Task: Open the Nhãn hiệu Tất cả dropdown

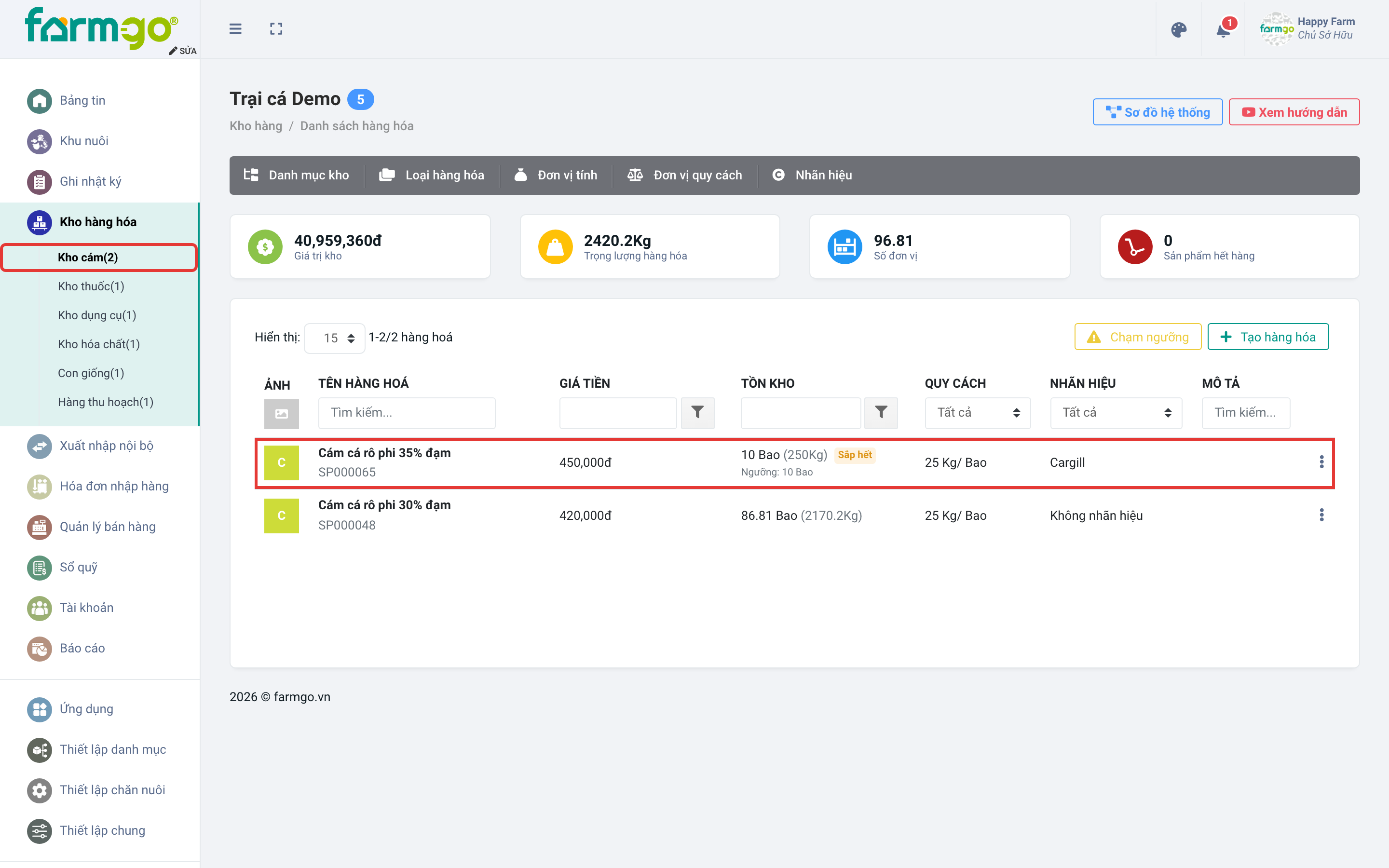Action: click(1116, 413)
